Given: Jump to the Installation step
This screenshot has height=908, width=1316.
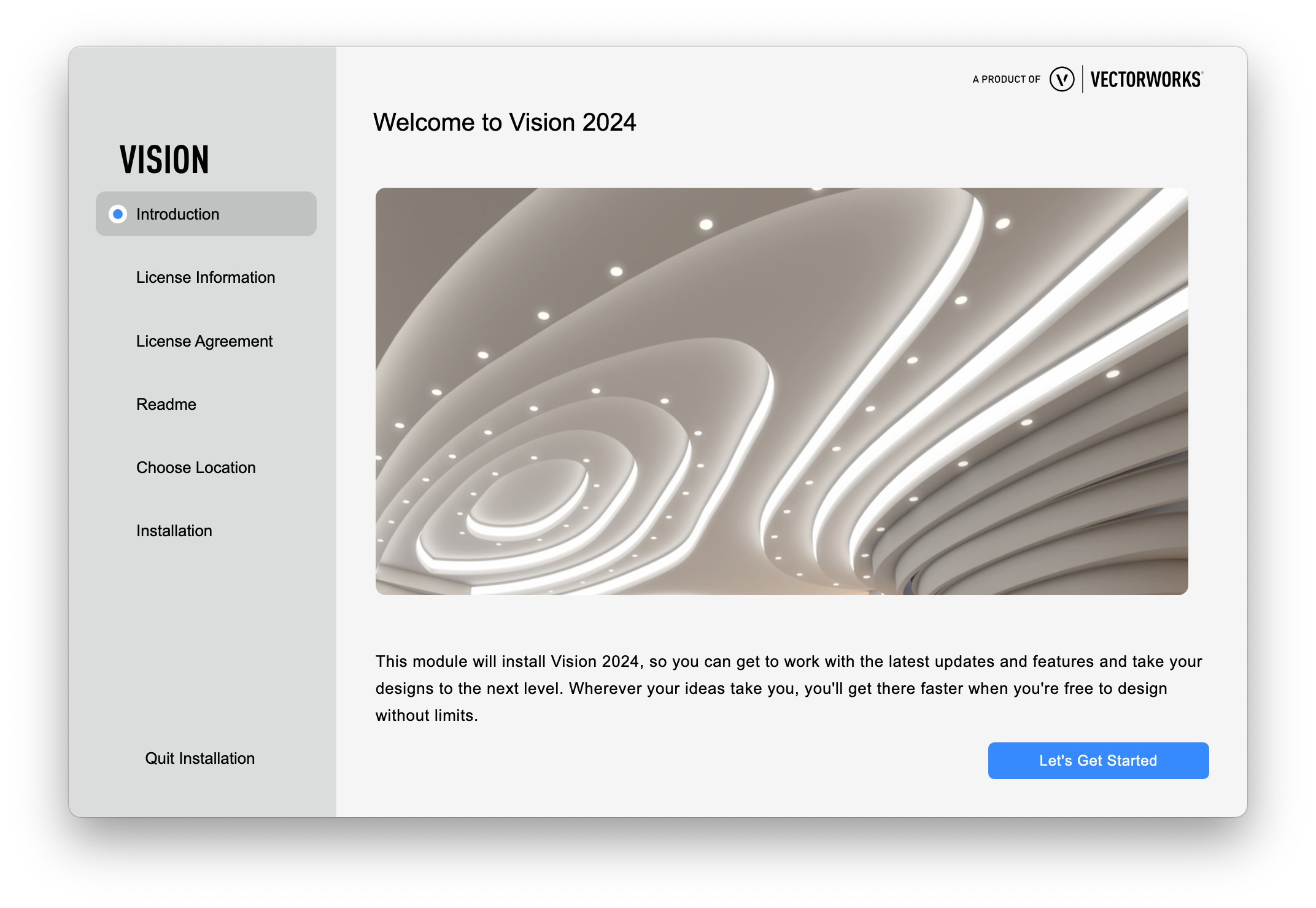Looking at the screenshot, I should coord(174,531).
